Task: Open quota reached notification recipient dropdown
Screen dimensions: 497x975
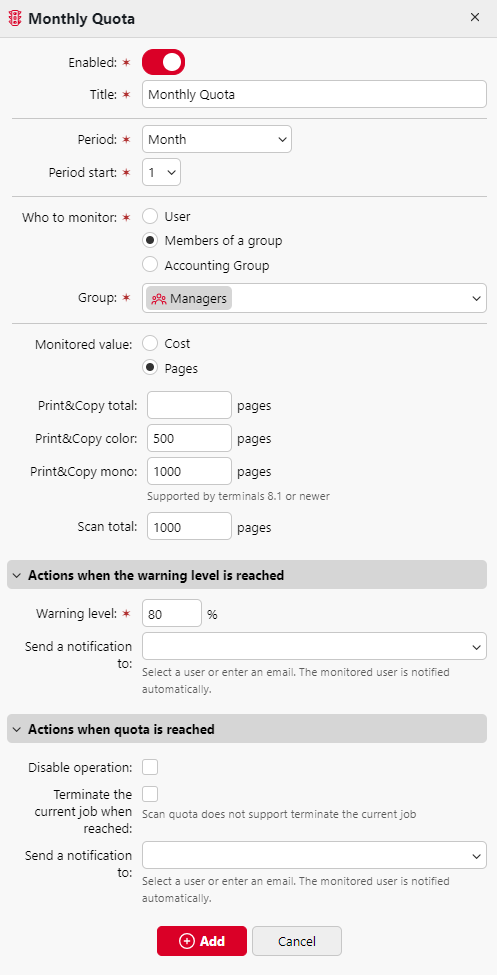Action: pyautogui.click(x=315, y=856)
